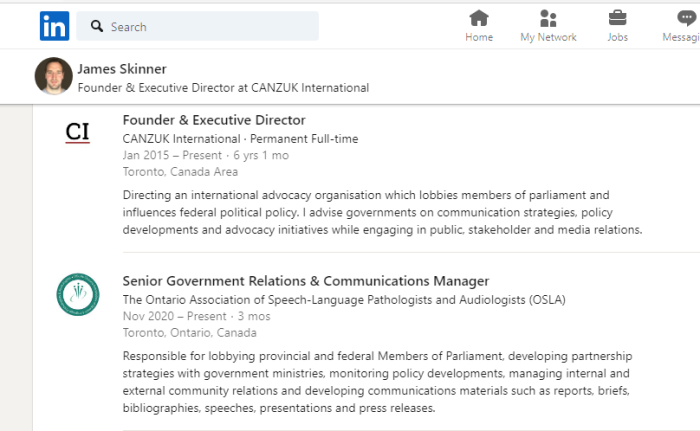Select the My Network menu label
Screen dimensions: 700x431
pyautogui.click(x=548, y=37)
